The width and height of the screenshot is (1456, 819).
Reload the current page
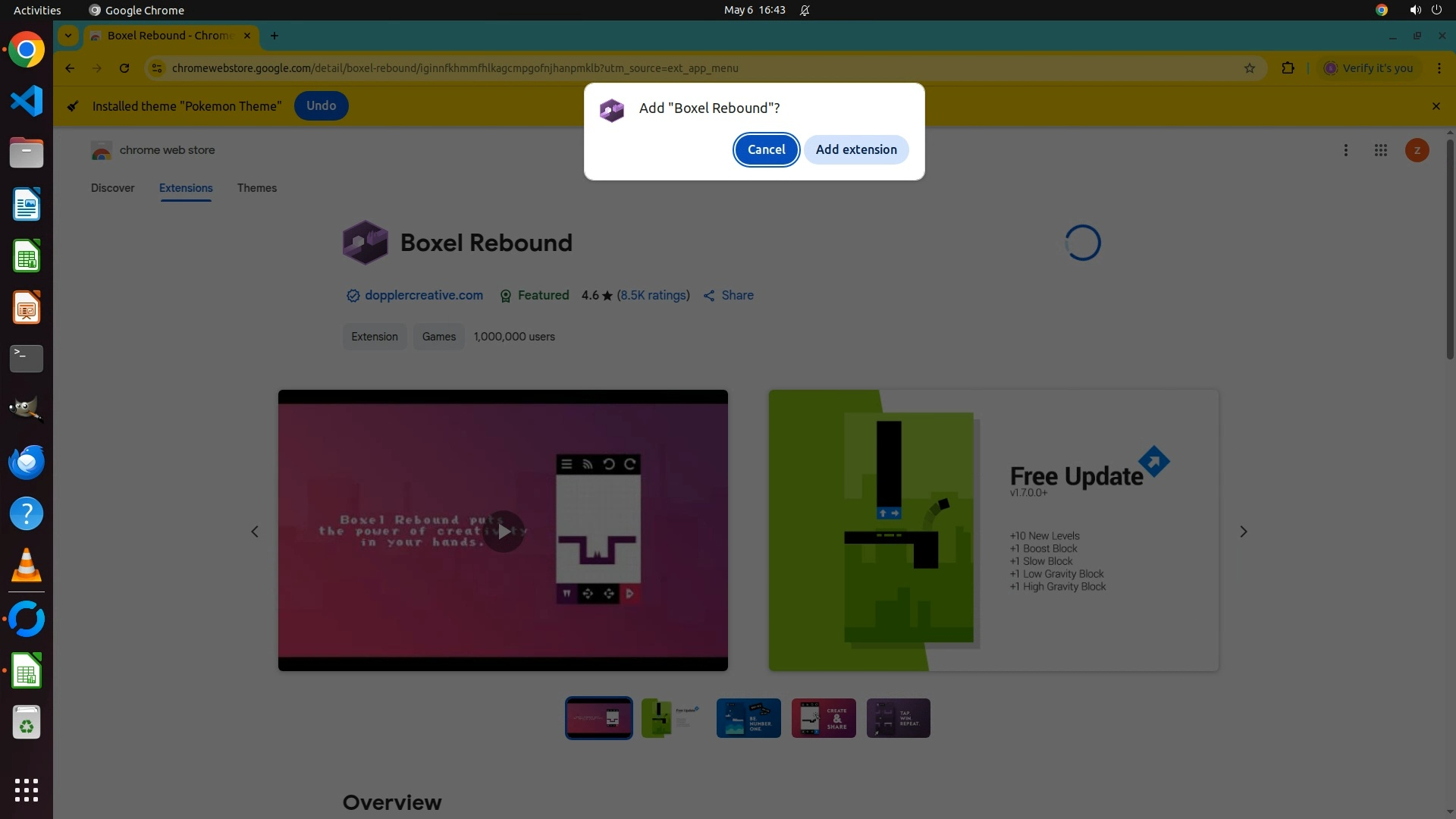pos(124,68)
